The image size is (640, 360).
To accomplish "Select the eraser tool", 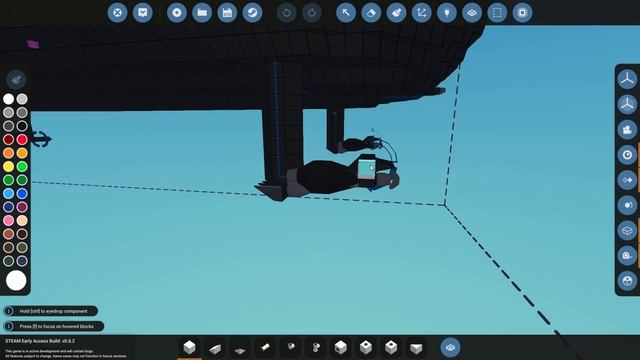I will (x=371, y=13).
